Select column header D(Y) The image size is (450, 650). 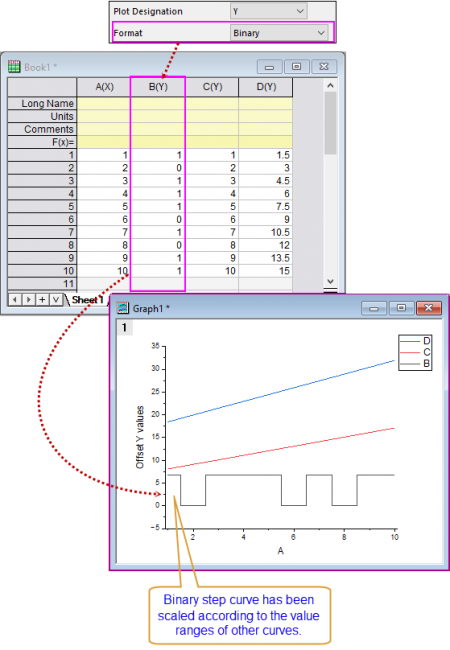266,87
